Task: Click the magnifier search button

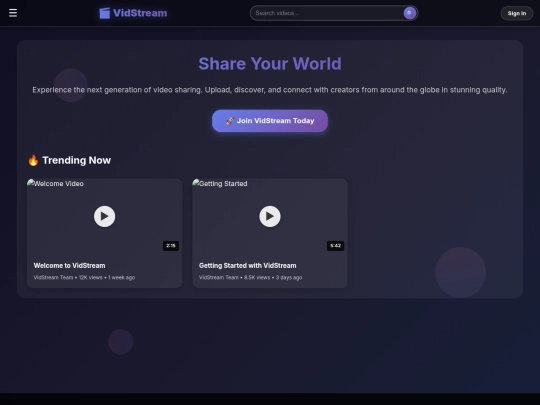Action: tap(409, 13)
